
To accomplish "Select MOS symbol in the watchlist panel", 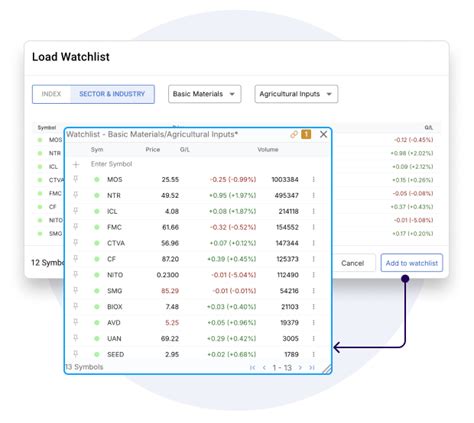I will click(115, 179).
